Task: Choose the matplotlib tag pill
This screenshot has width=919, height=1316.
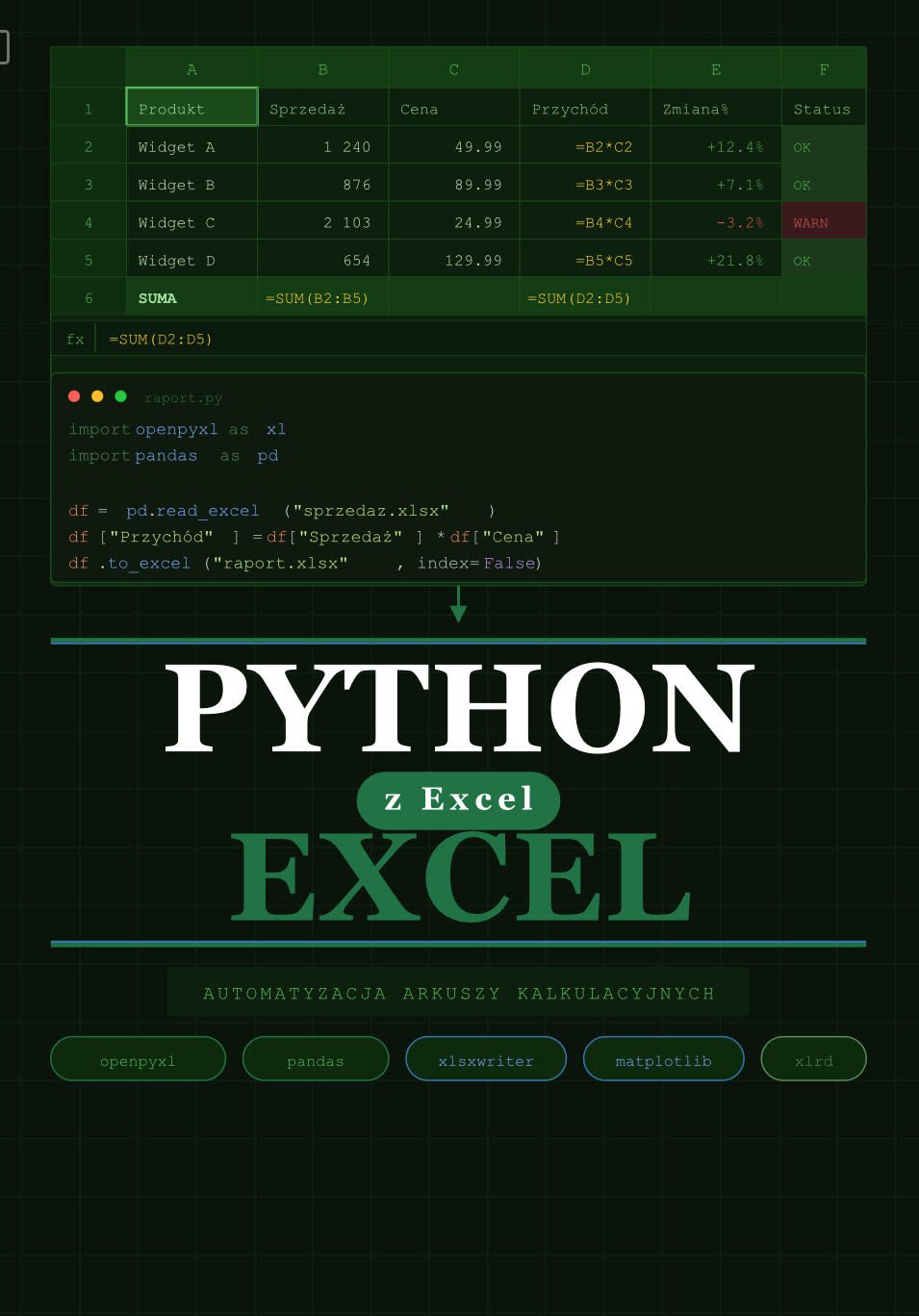Action: pyautogui.click(x=663, y=1060)
